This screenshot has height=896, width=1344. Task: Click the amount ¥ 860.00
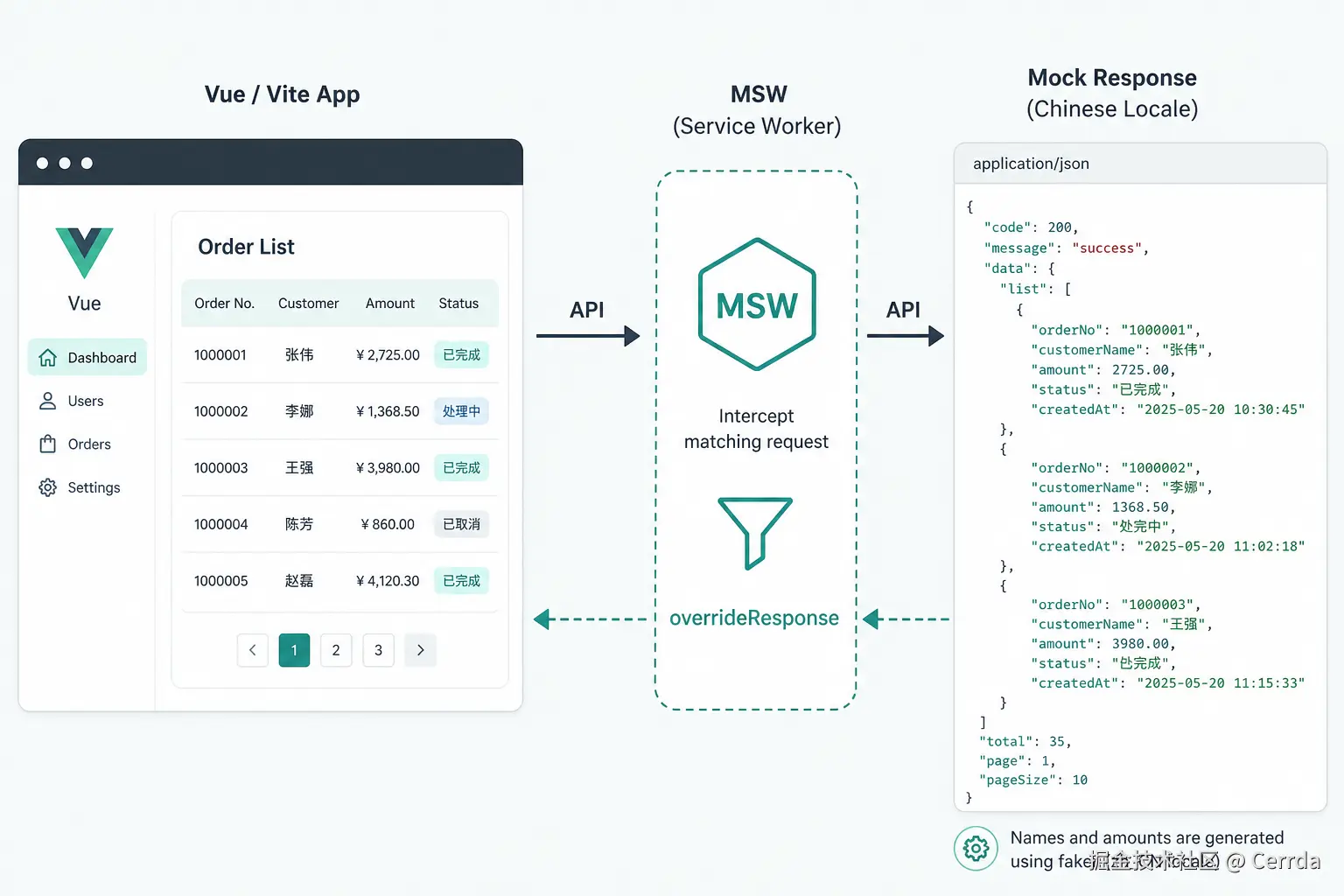pos(388,524)
